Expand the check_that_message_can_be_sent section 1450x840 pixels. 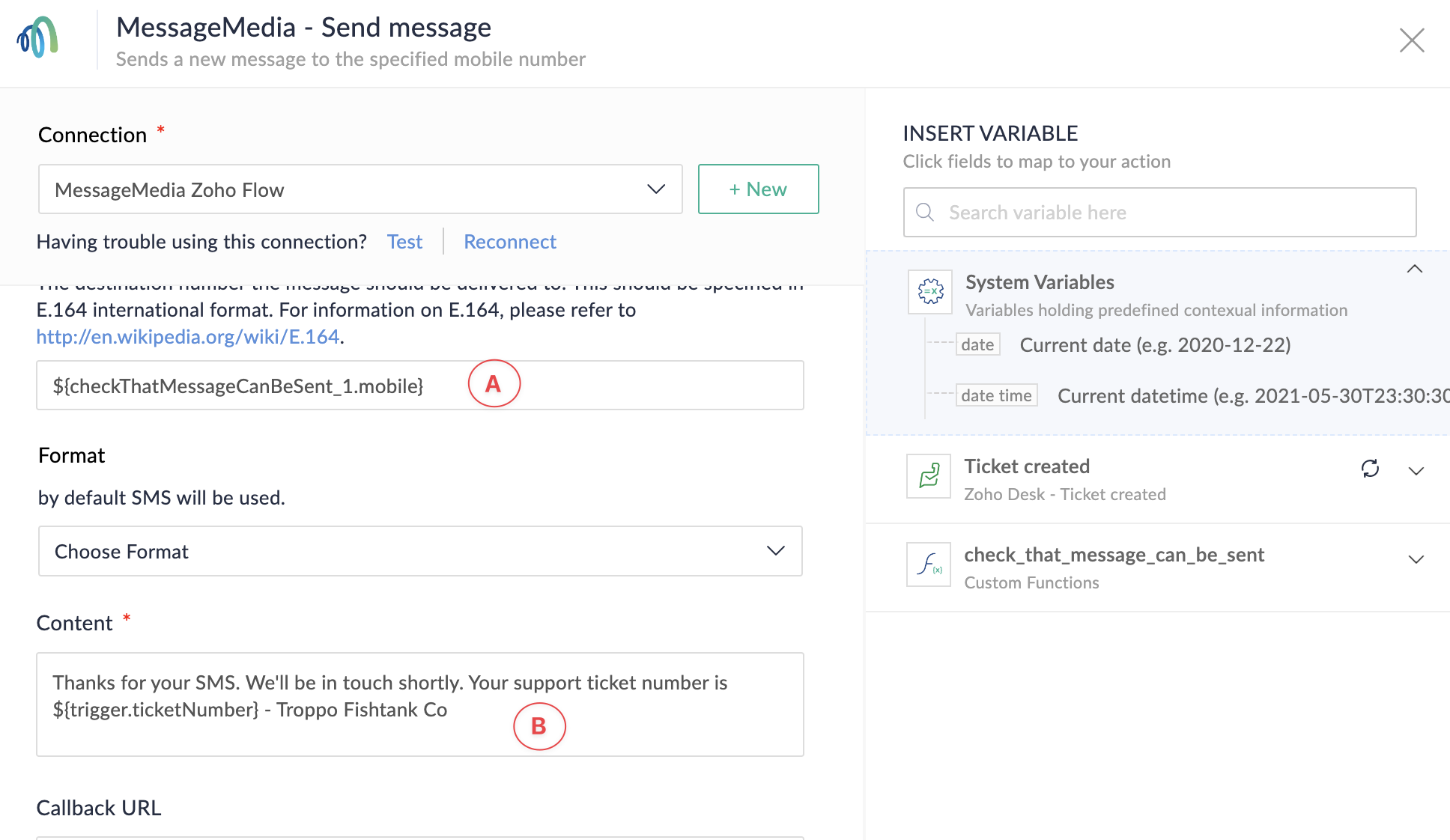(x=1416, y=559)
